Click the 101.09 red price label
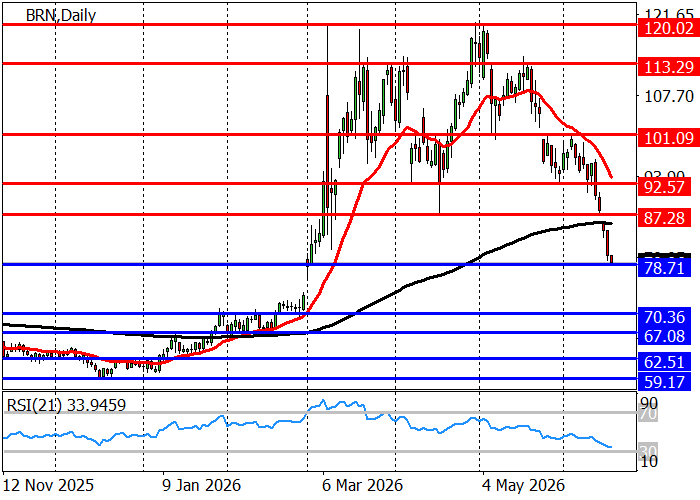Image resolution: width=700 pixels, height=500 pixels. [668, 138]
